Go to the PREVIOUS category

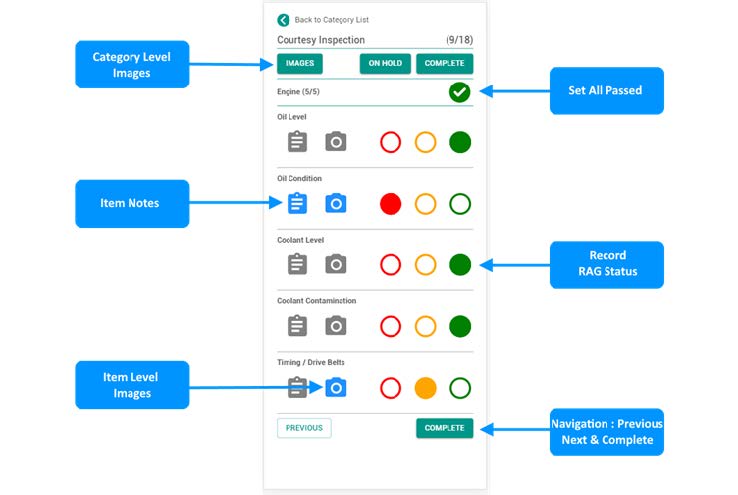[x=304, y=428]
